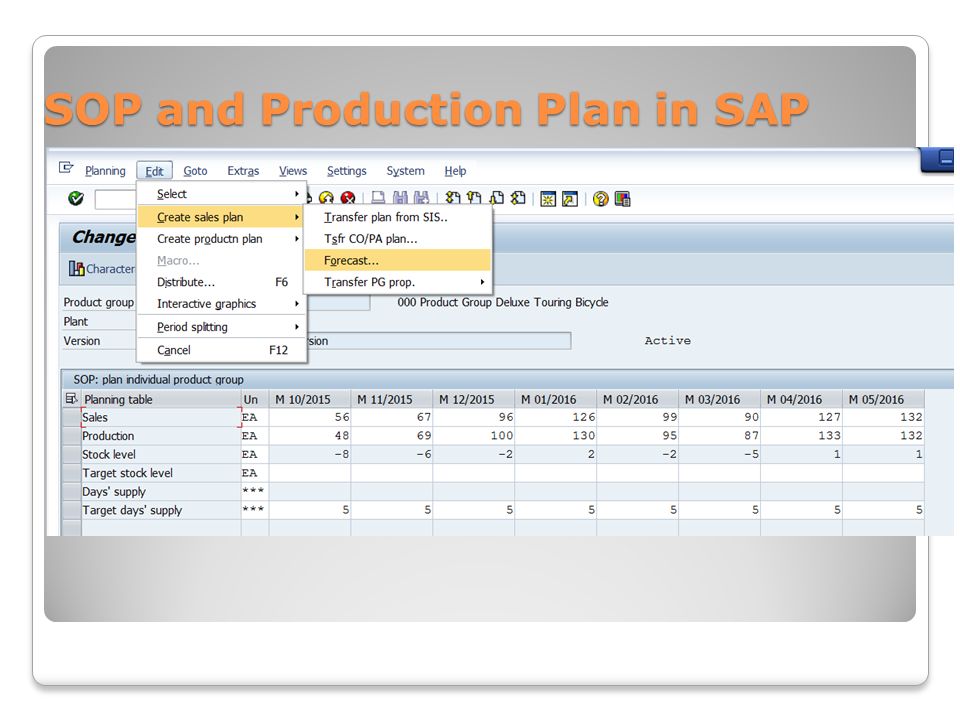
Task: Go to next page icon
Action: click(x=497, y=198)
